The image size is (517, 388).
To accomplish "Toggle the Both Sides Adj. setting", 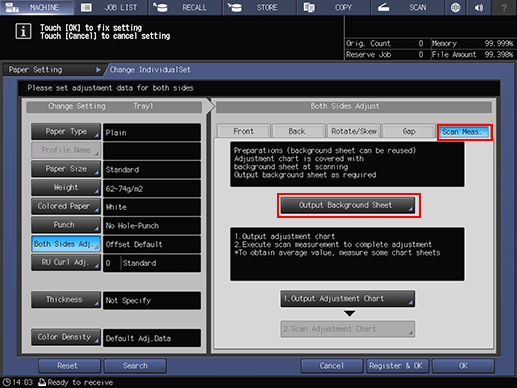I will click(66, 244).
